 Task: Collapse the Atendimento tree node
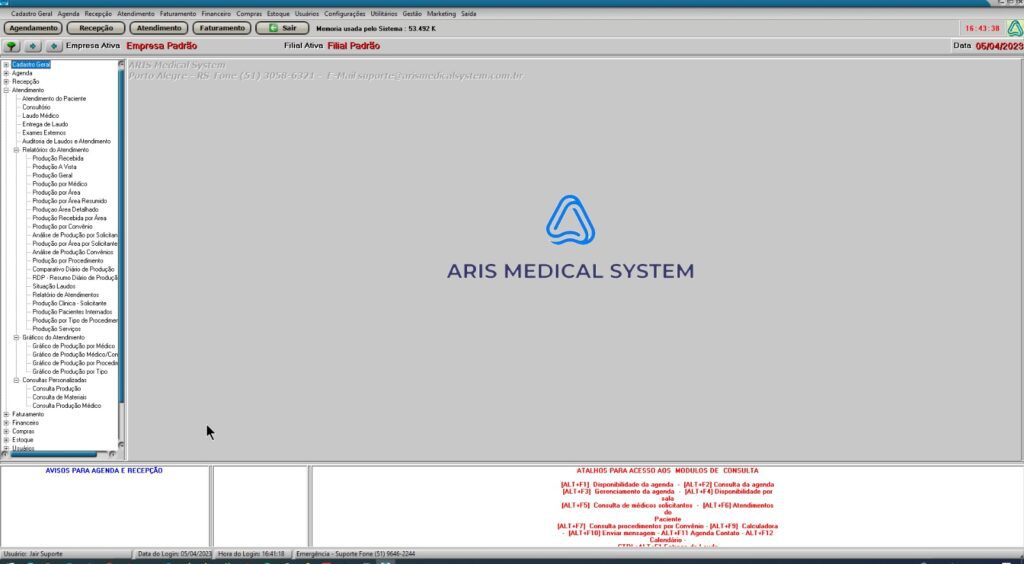(x=6, y=90)
